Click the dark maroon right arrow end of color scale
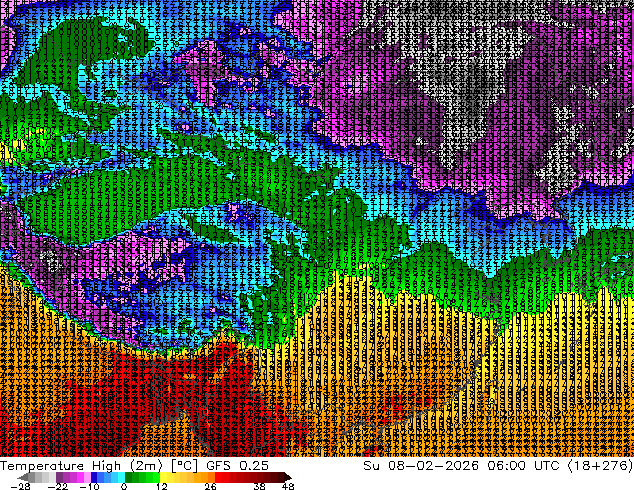Screen dimensions: 634x490 [x=287, y=477]
